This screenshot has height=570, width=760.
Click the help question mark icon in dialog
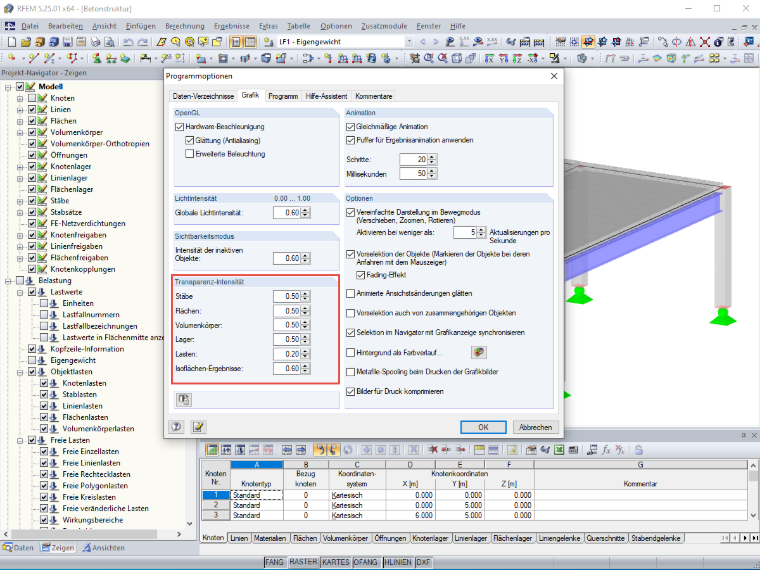pos(176,427)
